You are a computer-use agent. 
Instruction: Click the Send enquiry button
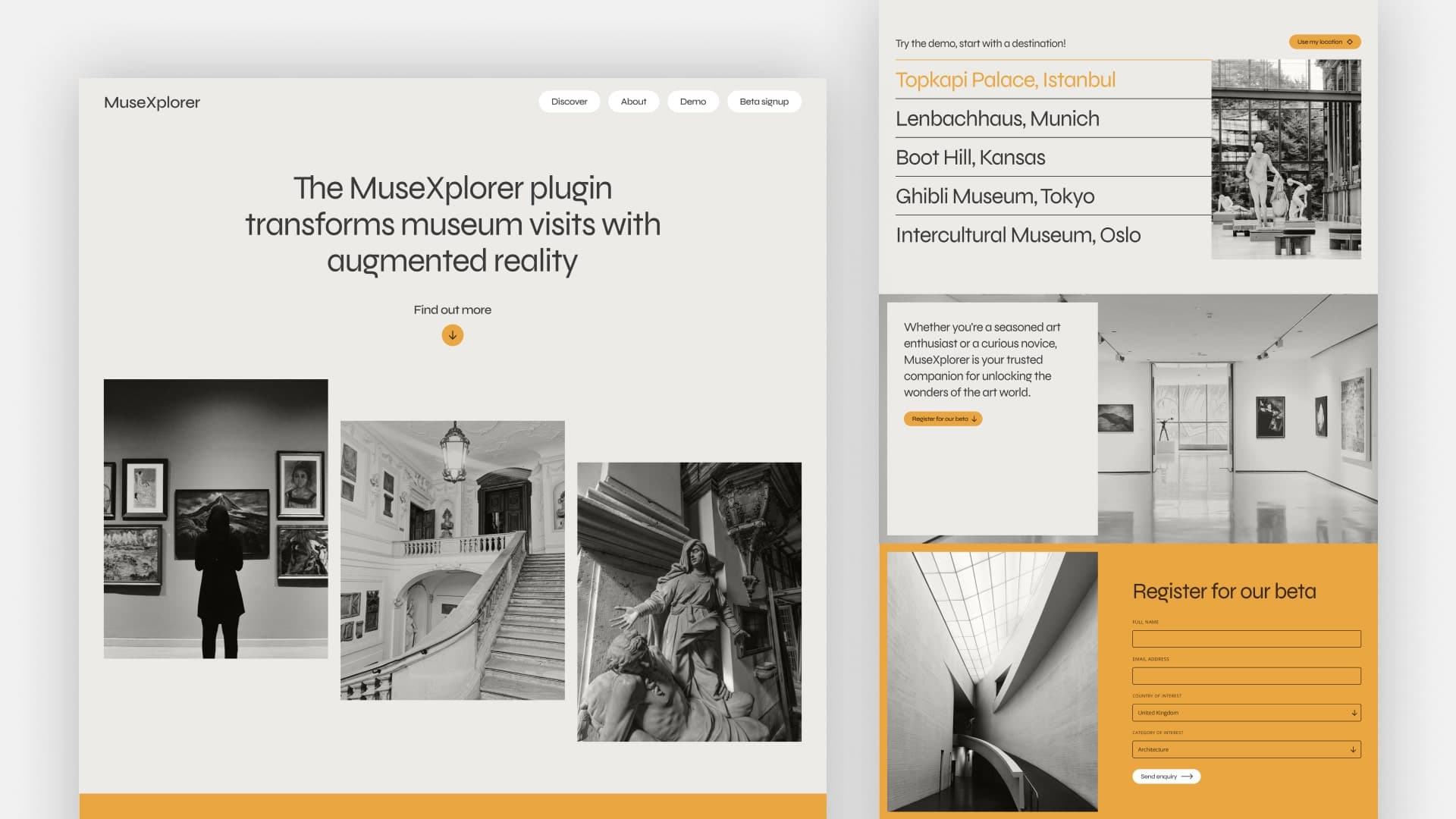pos(1166,777)
